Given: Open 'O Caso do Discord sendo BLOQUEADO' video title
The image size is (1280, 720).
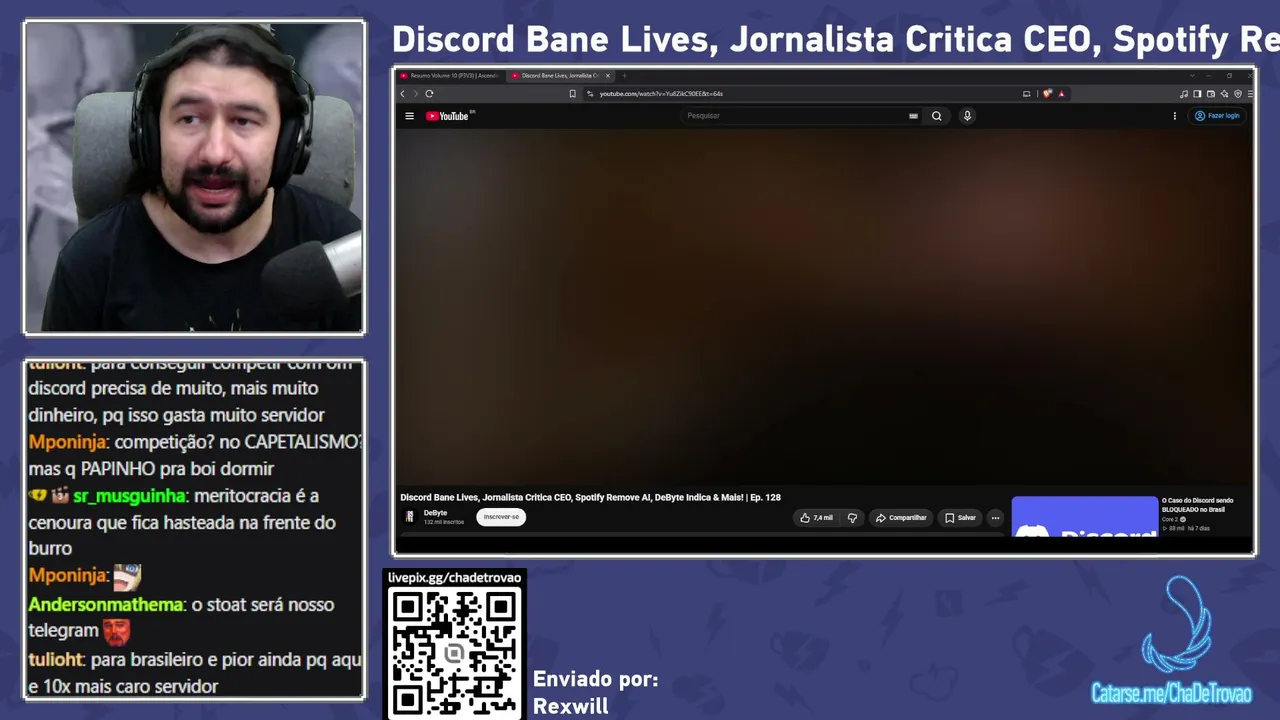Looking at the screenshot, I should pos(1198,505).
